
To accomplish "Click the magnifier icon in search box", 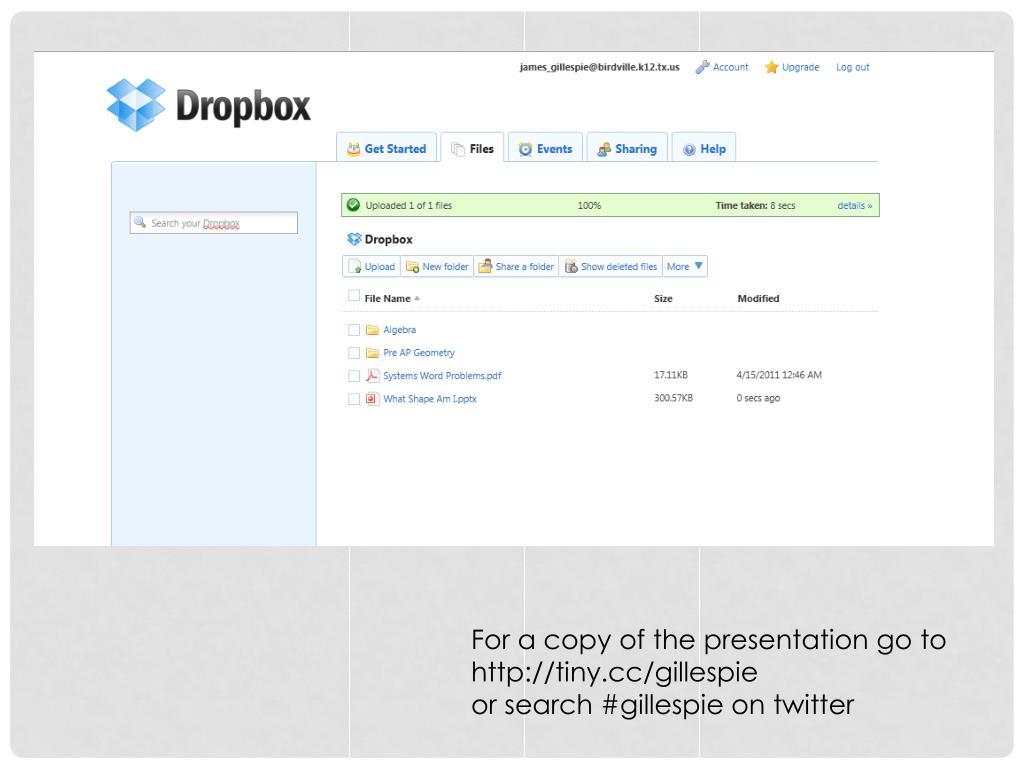I will pos(140,222).
